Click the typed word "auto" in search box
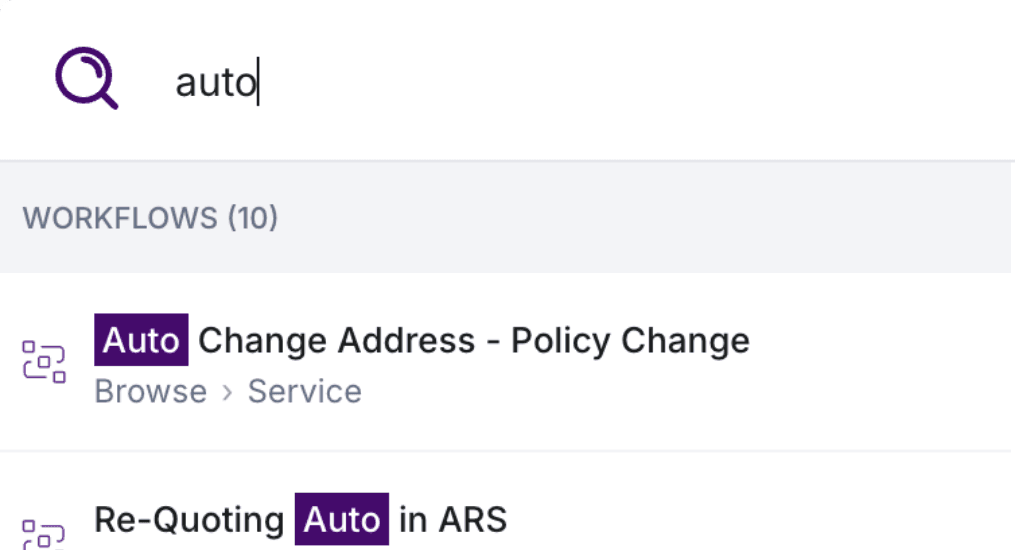 [x=215, y=83]
